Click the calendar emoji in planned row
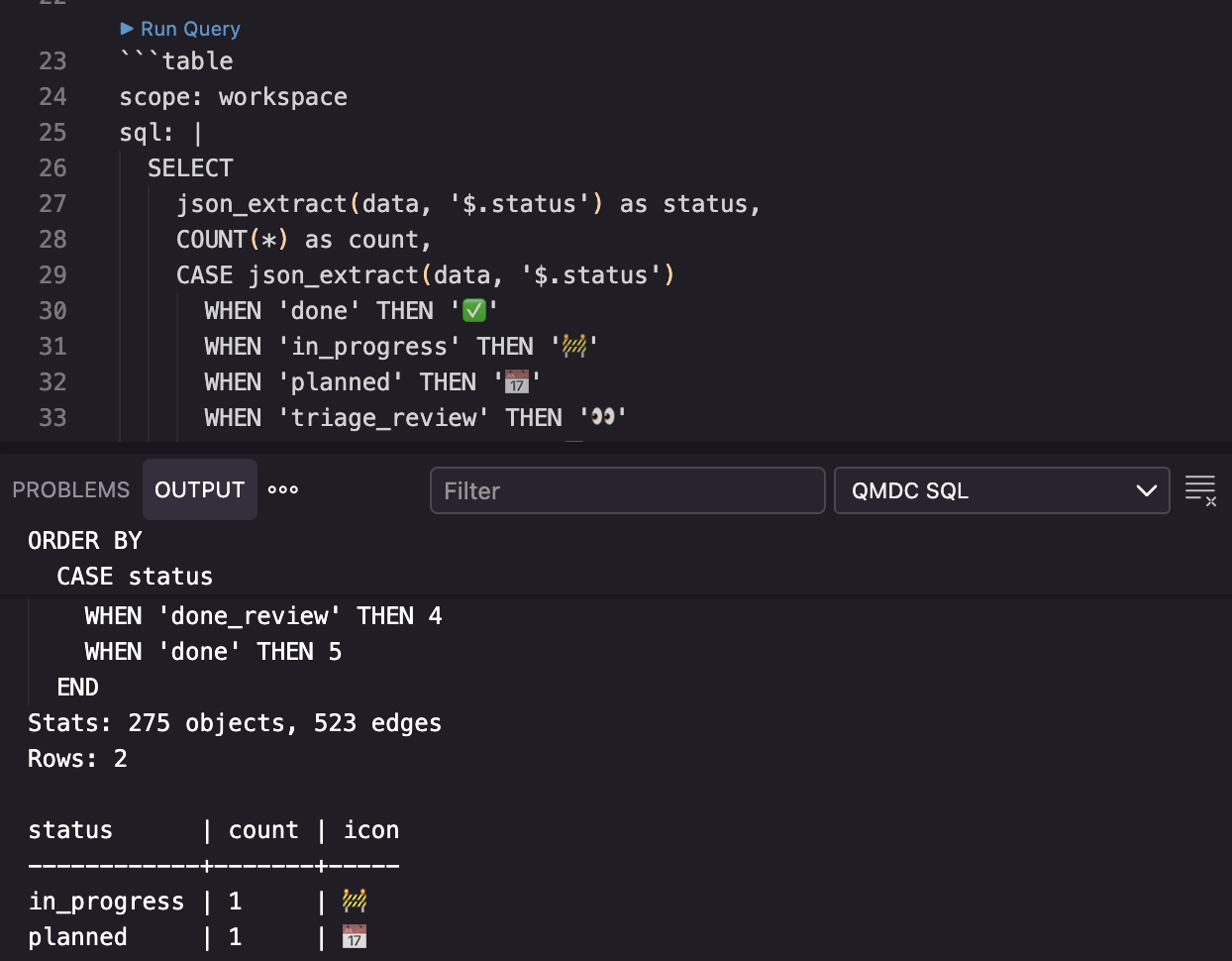Image resolution: width=1232 pixels, height=961 pixels. [x=355, y=937]
